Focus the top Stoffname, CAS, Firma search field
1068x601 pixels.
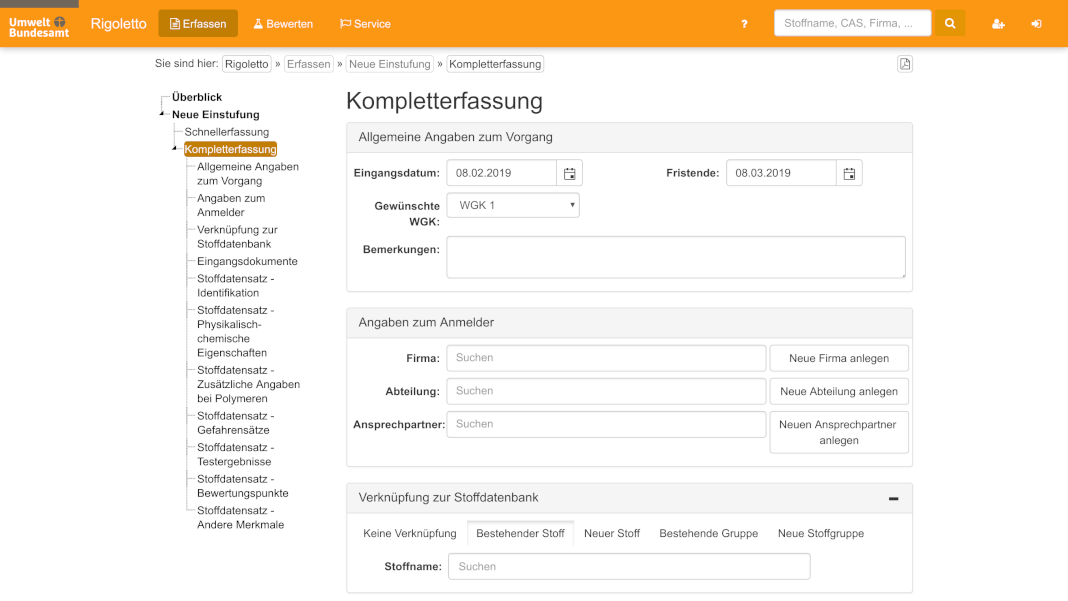[x=852, y=23]
